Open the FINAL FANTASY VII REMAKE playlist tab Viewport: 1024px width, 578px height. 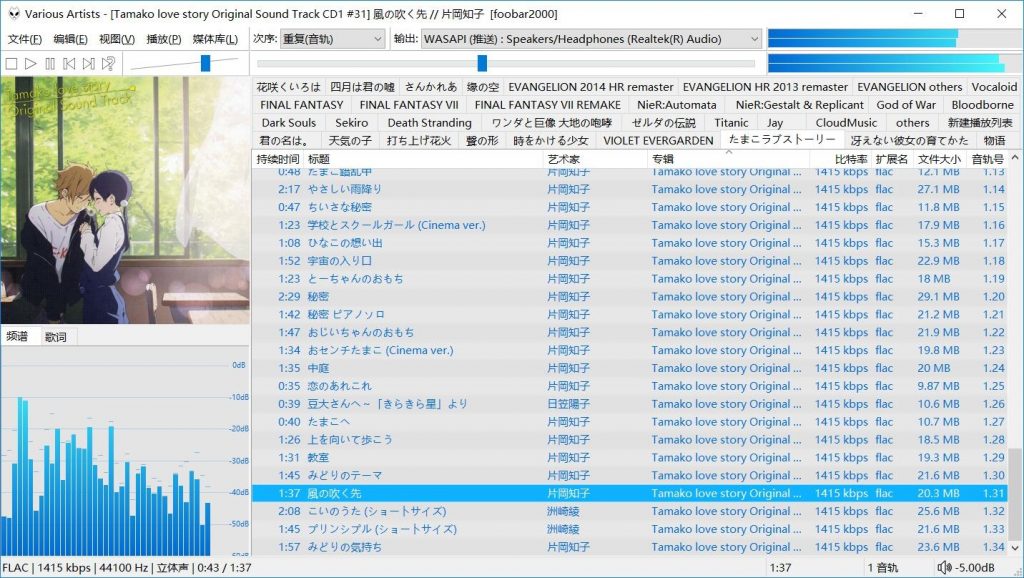click(547, 104)
